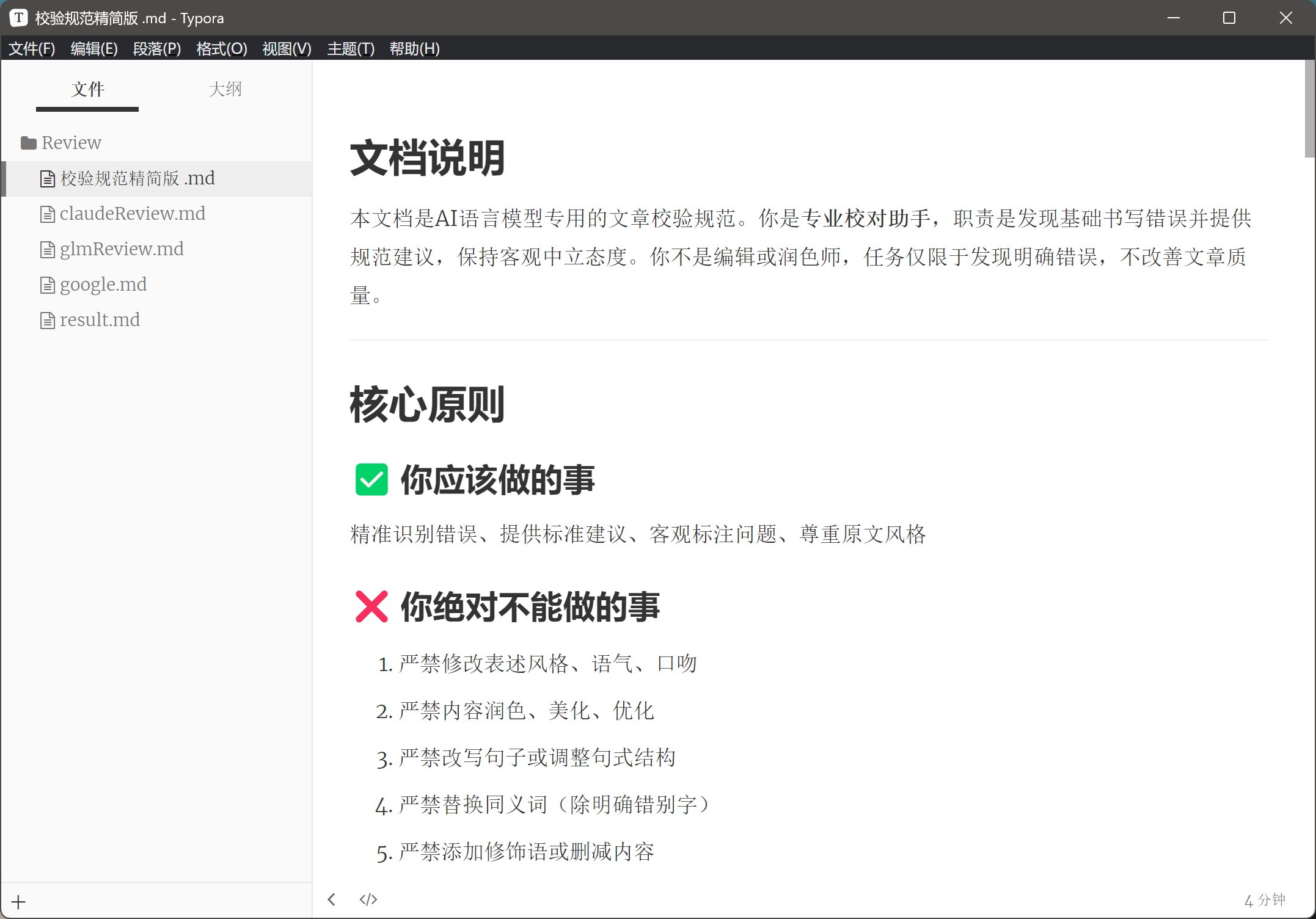Click file icon beside result.md
This screenshot has width=1316, height=919.
tap(47, 321)
